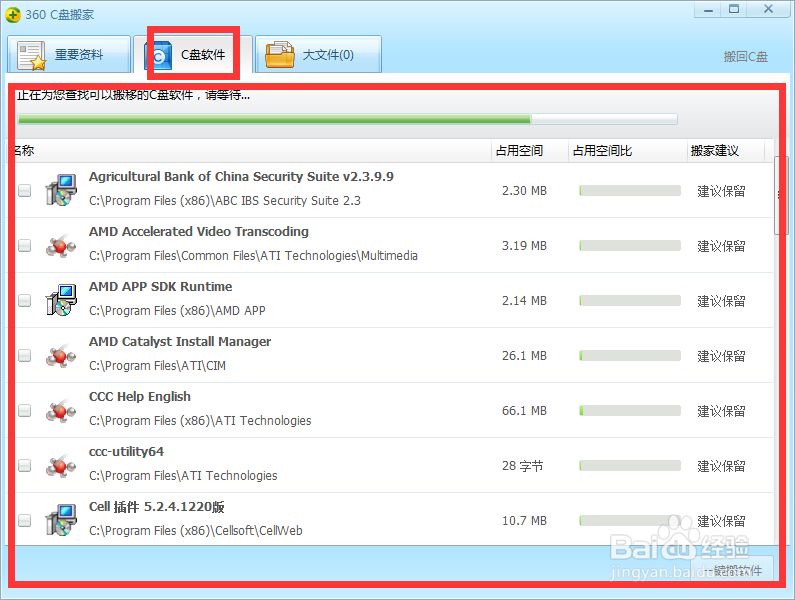Image resolution: width=795 pixels, height=600 pixels.
Task: Click the 搬回C盘 link
Action: 745,57
